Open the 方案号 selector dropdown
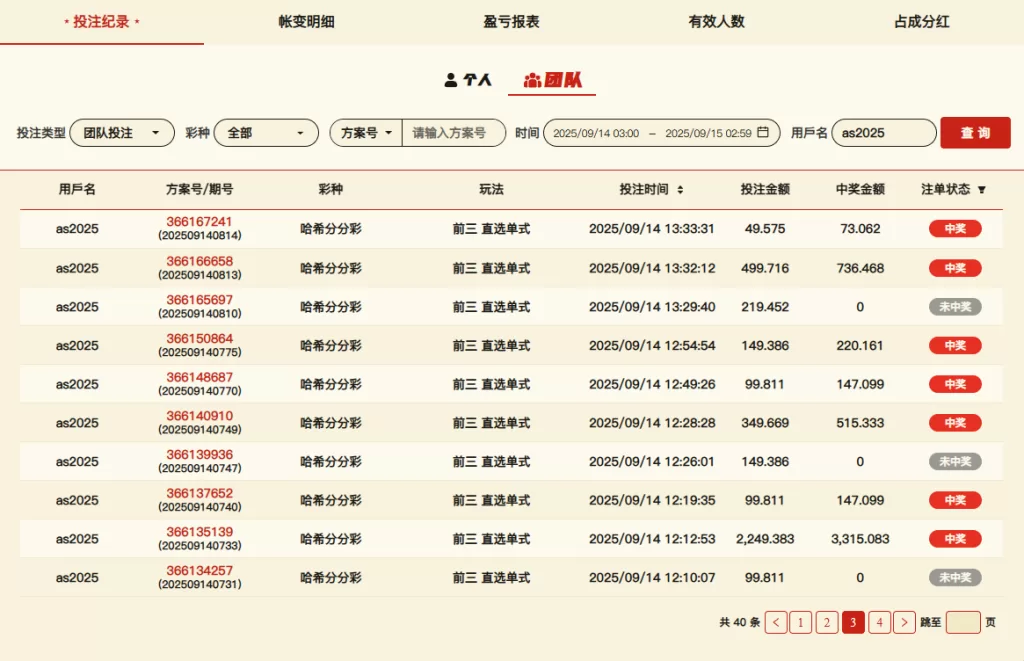 366,133
